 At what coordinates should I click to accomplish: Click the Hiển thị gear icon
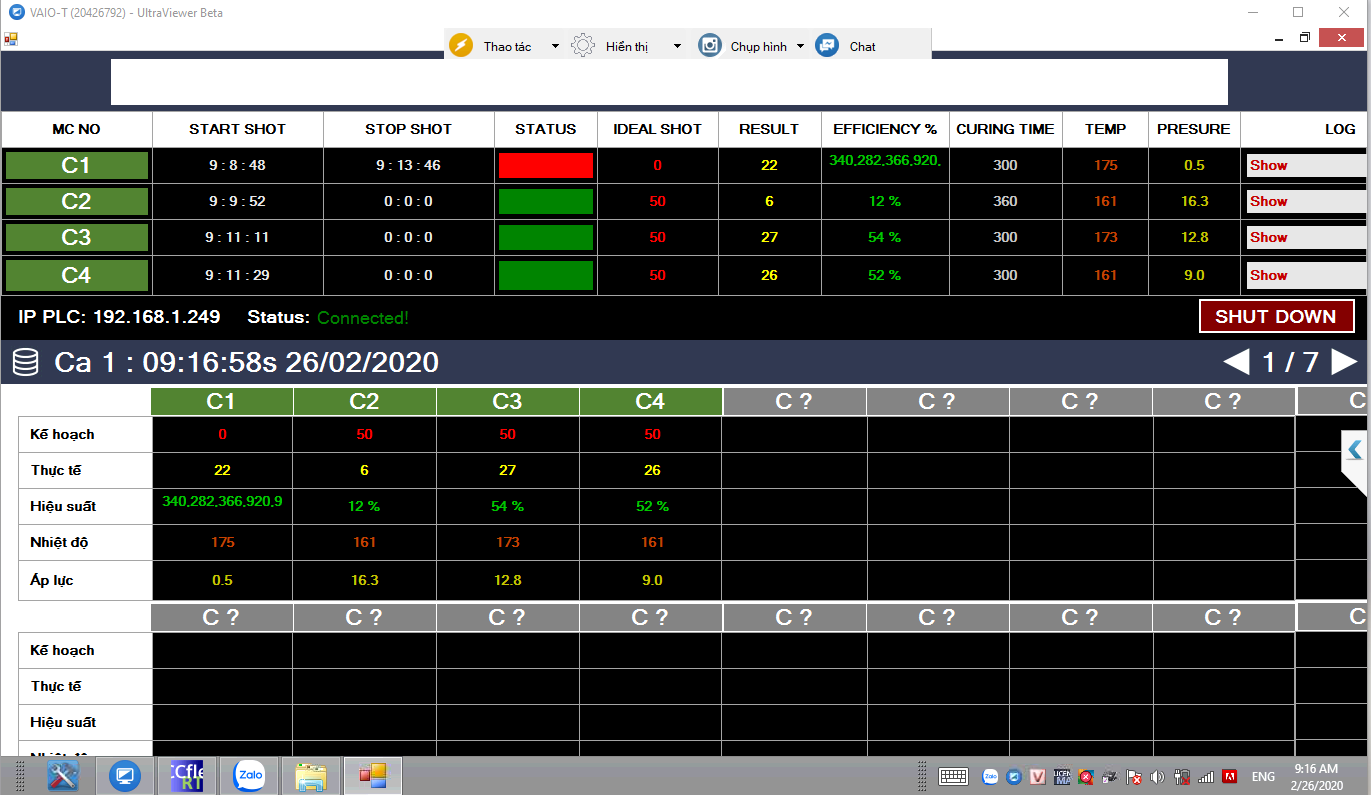tap(583, 46)
